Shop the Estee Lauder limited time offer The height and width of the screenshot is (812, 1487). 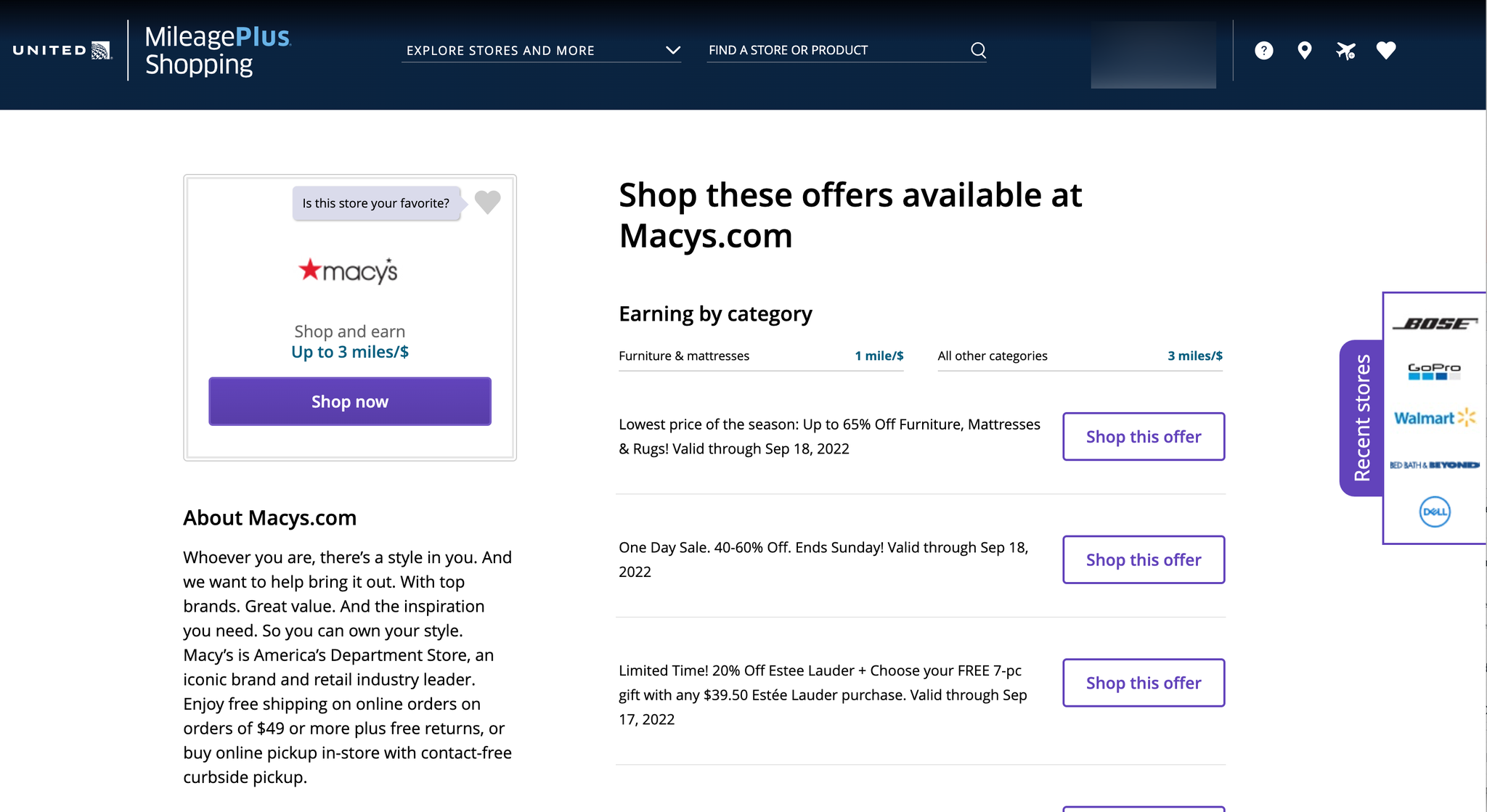tap(1143, 683)
